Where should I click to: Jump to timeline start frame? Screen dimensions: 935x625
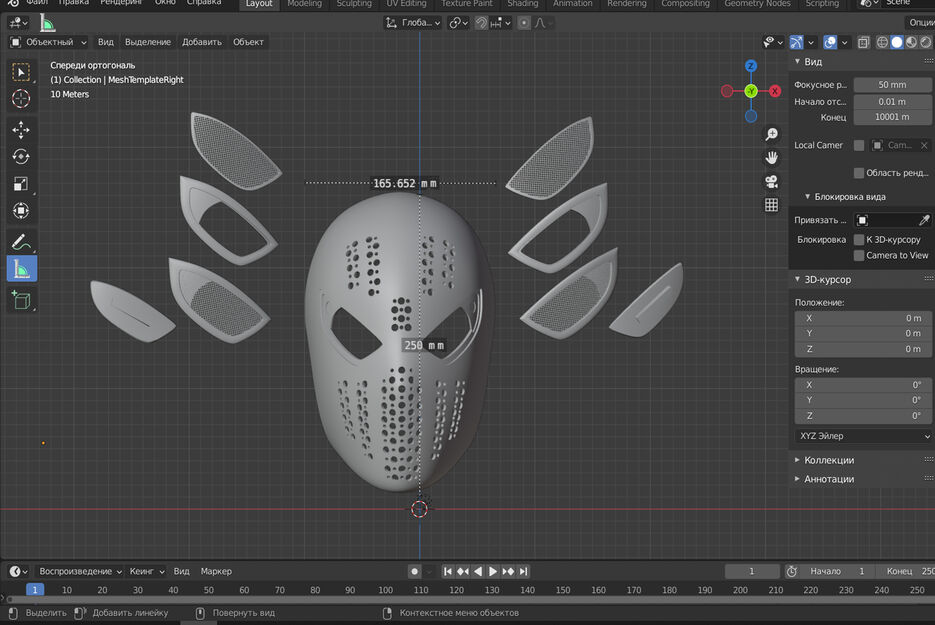tap(447, 571)
